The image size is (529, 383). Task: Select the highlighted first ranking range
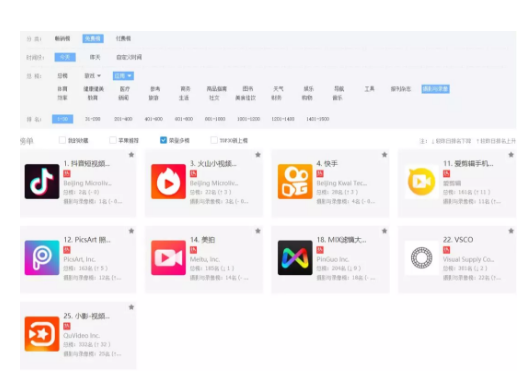click(x=62, y=119)
